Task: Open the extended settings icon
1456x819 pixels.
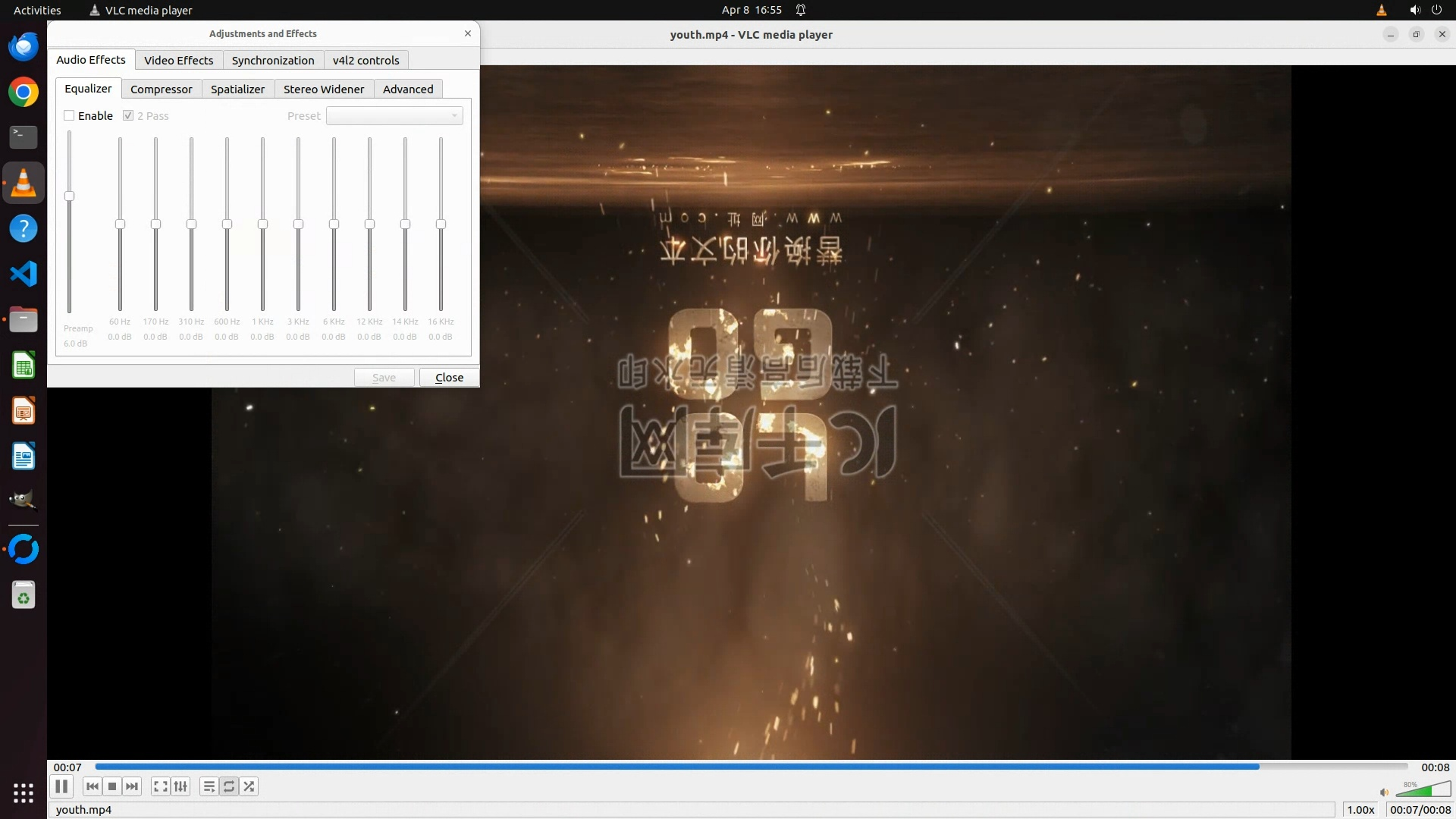Action: [x=180, y=786]
